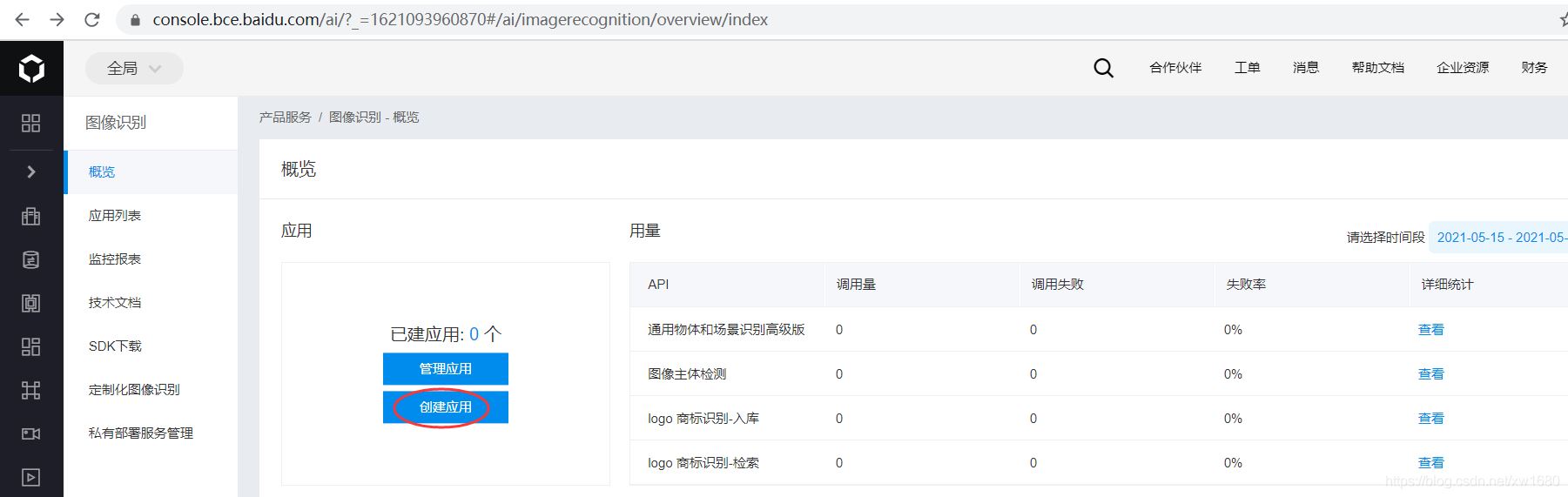Open 监控报表 in the left menu

pyautogui.click(x=115, y=259)
